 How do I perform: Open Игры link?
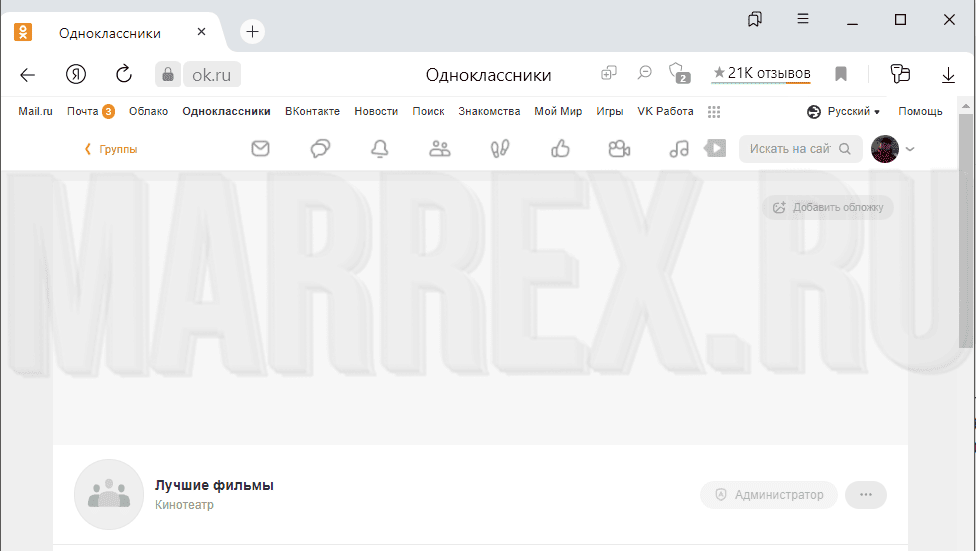point(609,111)
